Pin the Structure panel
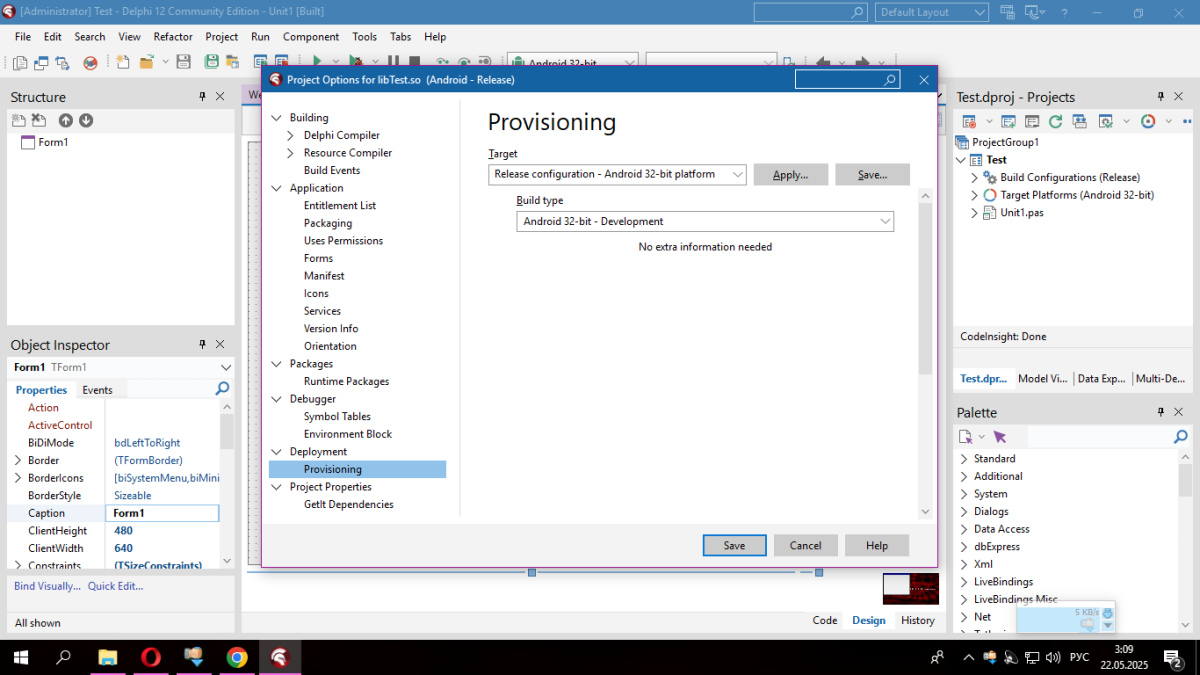Image resolution: width=1200 pixels, height=675 pixels. [202, 97]
